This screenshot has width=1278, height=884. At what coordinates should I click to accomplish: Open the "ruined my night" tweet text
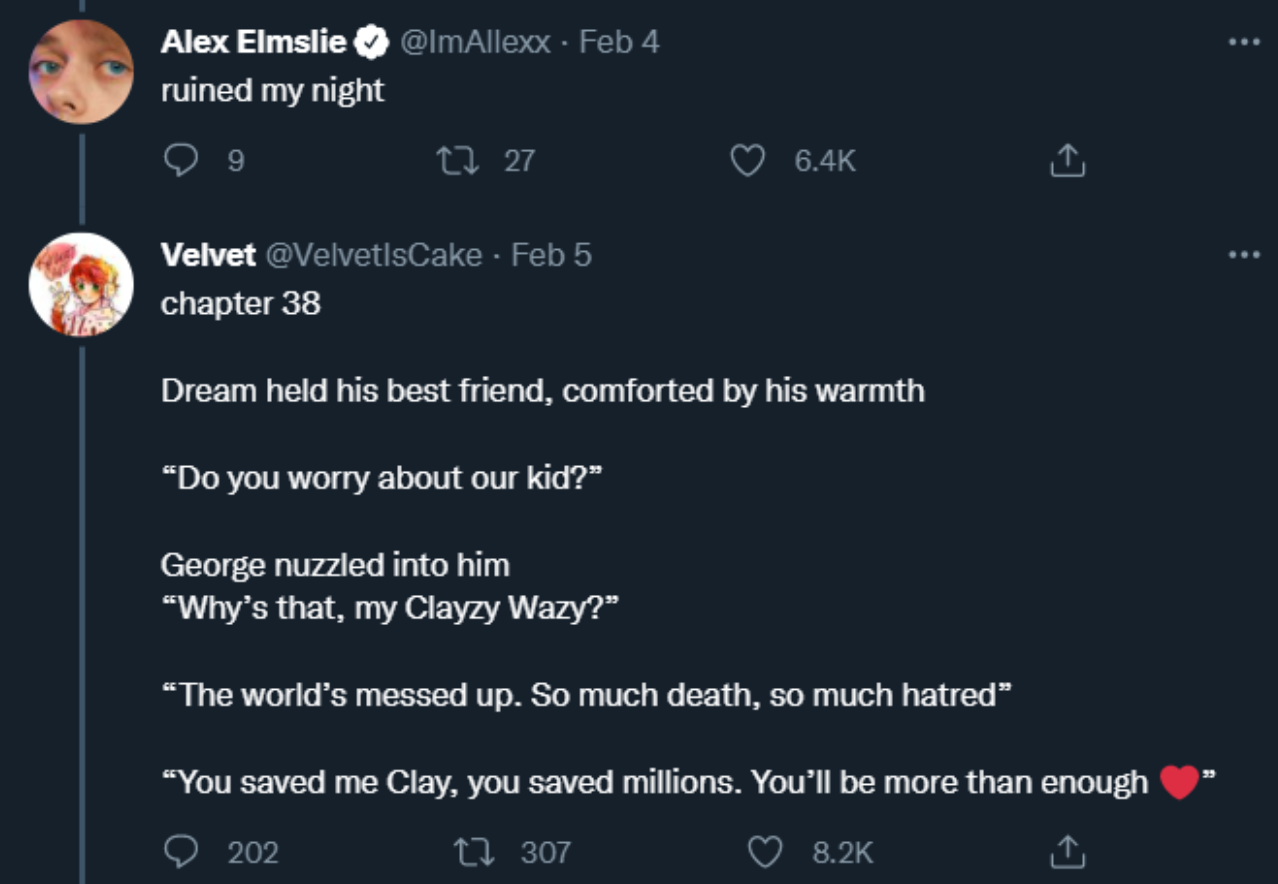[272, 90]
